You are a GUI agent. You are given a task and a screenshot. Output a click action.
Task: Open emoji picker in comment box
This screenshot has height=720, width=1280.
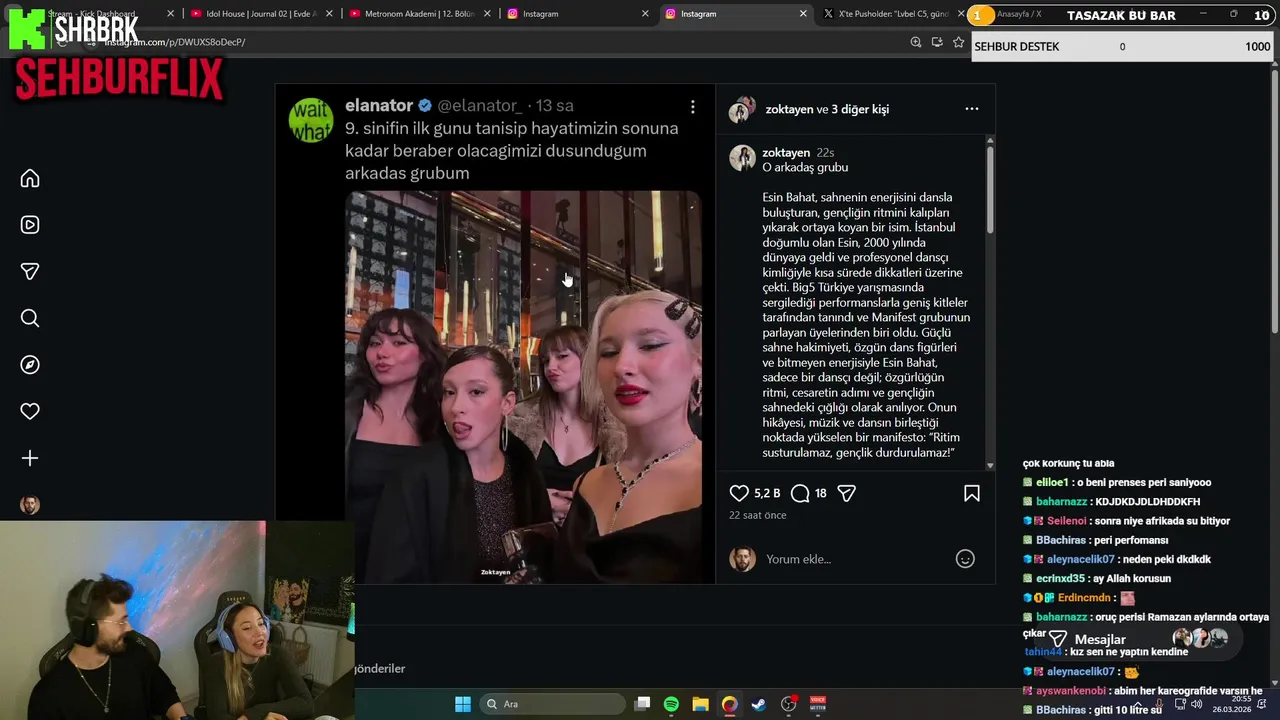pyautogui.click(x=965, y=559)
